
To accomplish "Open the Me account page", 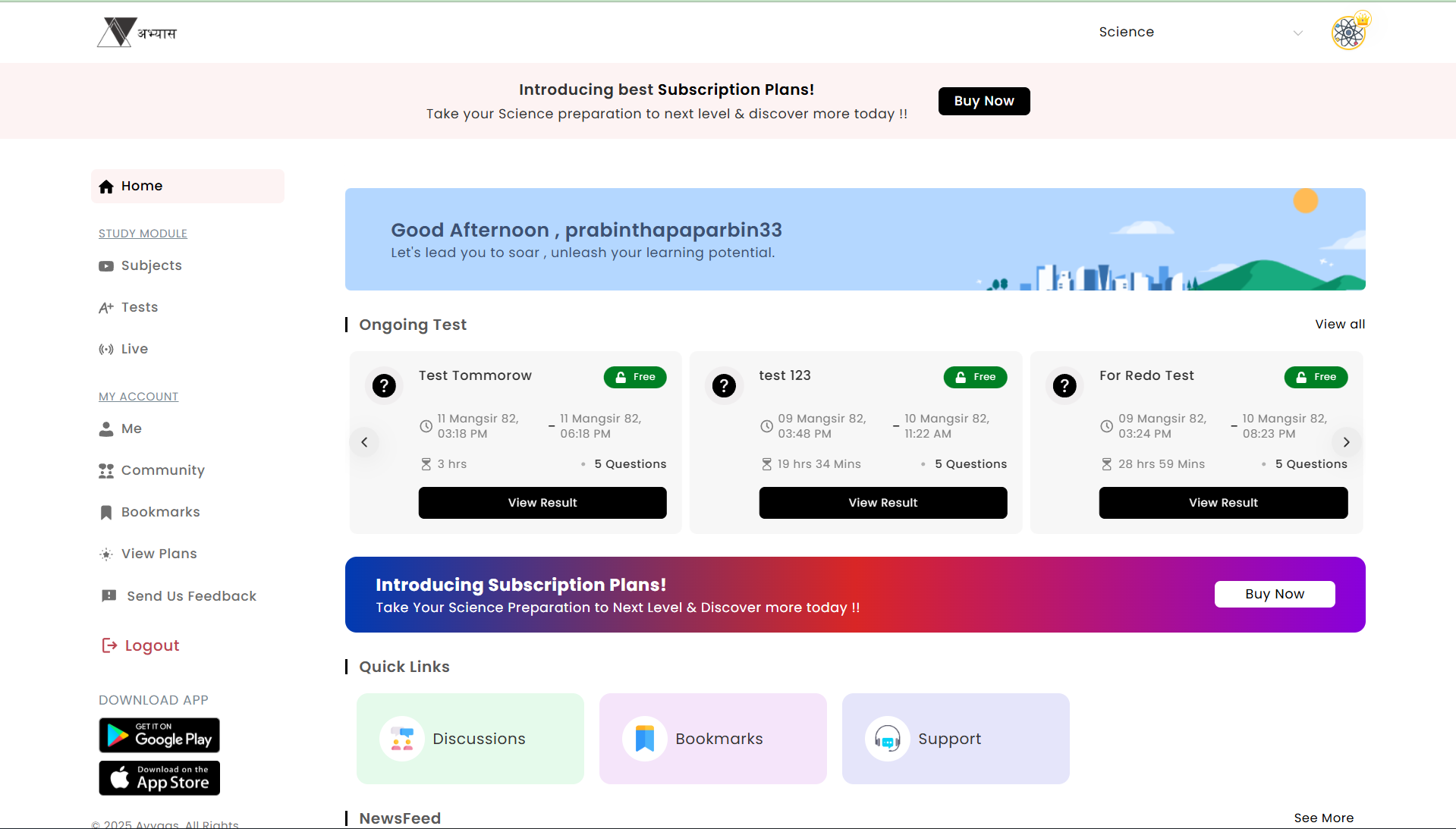I will click(x=131, y=429).
